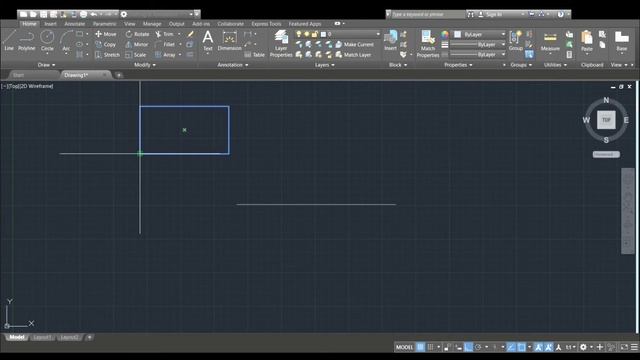Screen dimensions: 640x360
Task: Toggle object snap in status bar
Action: tap(522, 347)
